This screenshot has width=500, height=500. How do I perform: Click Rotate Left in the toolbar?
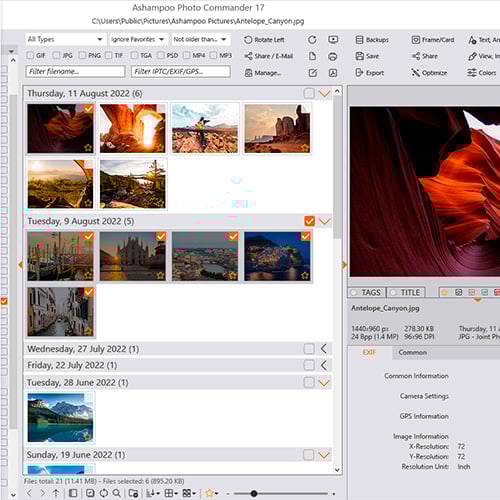coord(264,40)
